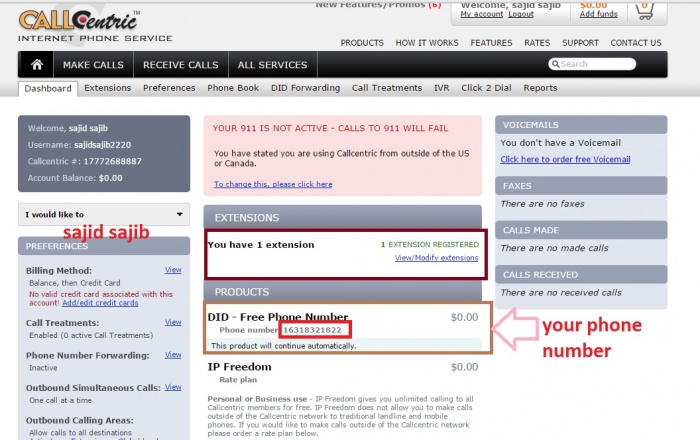
Task: Switch to the IVR tab
Action: tap(442, 88)
